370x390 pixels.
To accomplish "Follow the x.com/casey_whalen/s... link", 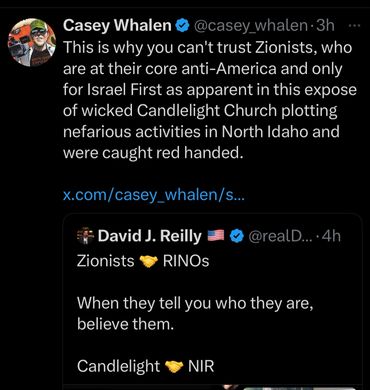I will (x=154, y=195).
